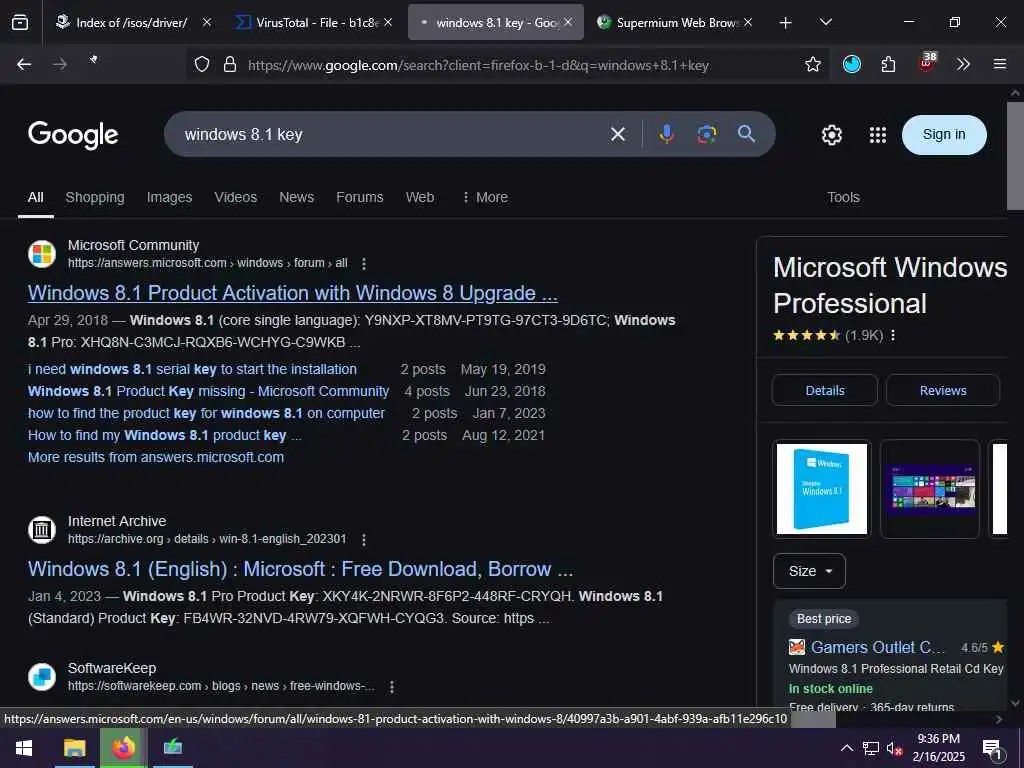Click the Google logo
The image size is (1024, 768).
pos(73,135)
